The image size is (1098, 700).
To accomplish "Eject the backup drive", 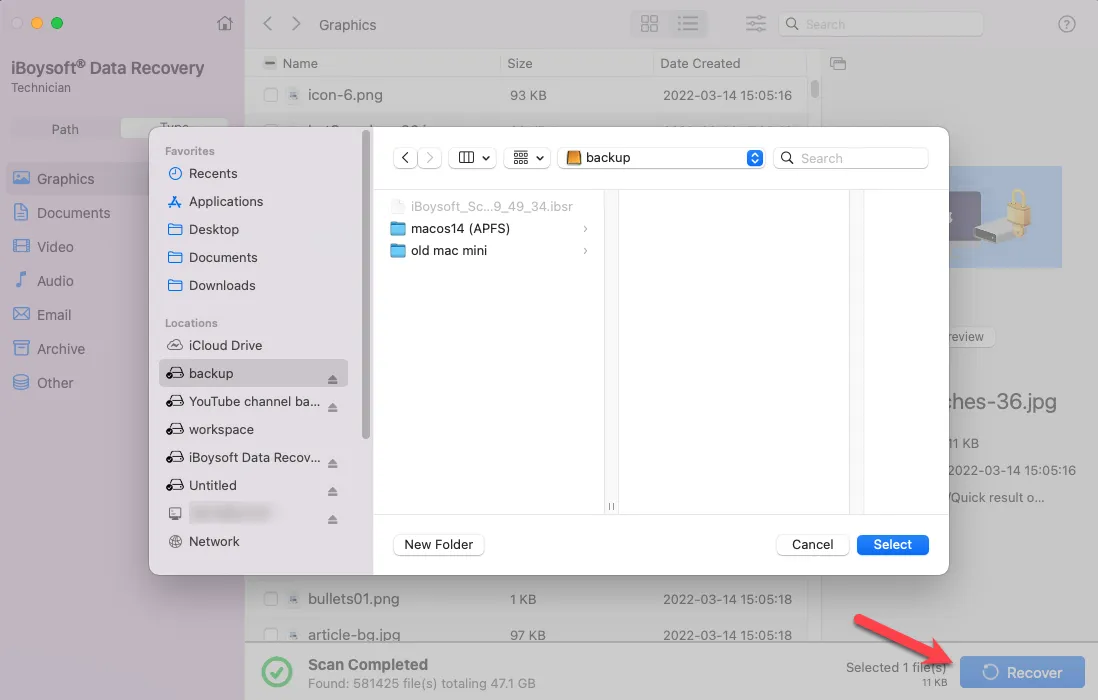I will coord(332,379).
